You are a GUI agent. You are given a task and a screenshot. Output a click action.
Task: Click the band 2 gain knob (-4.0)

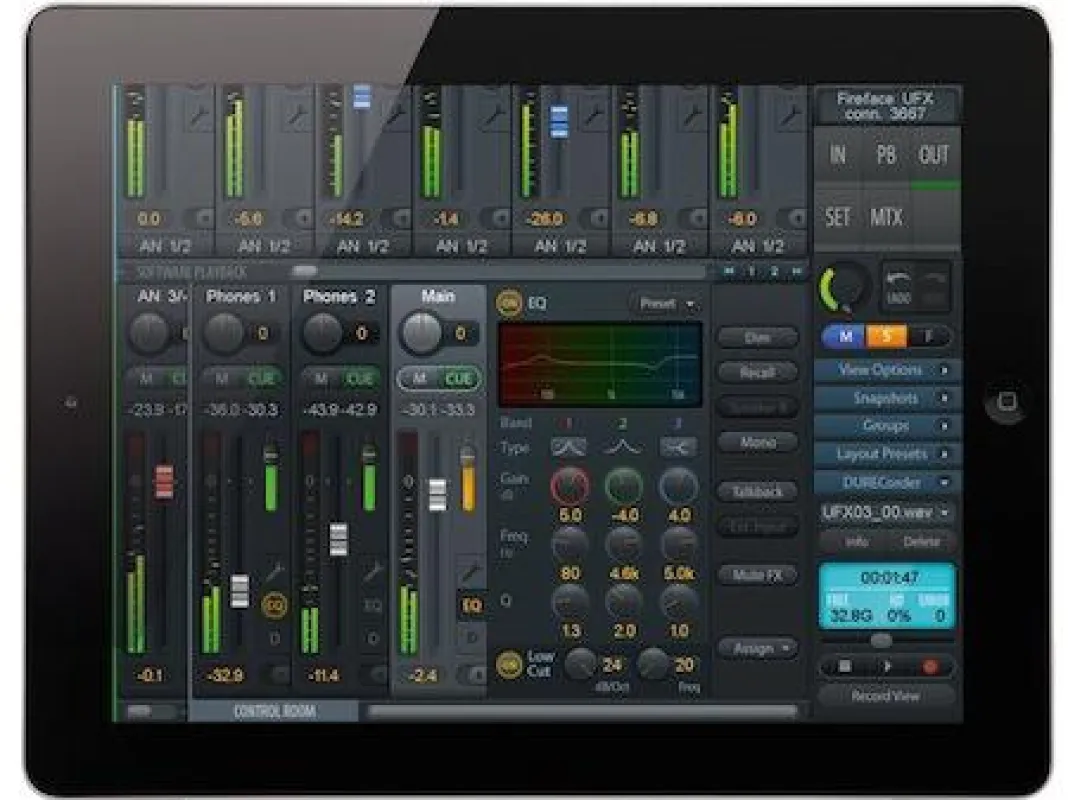[624, 485]
